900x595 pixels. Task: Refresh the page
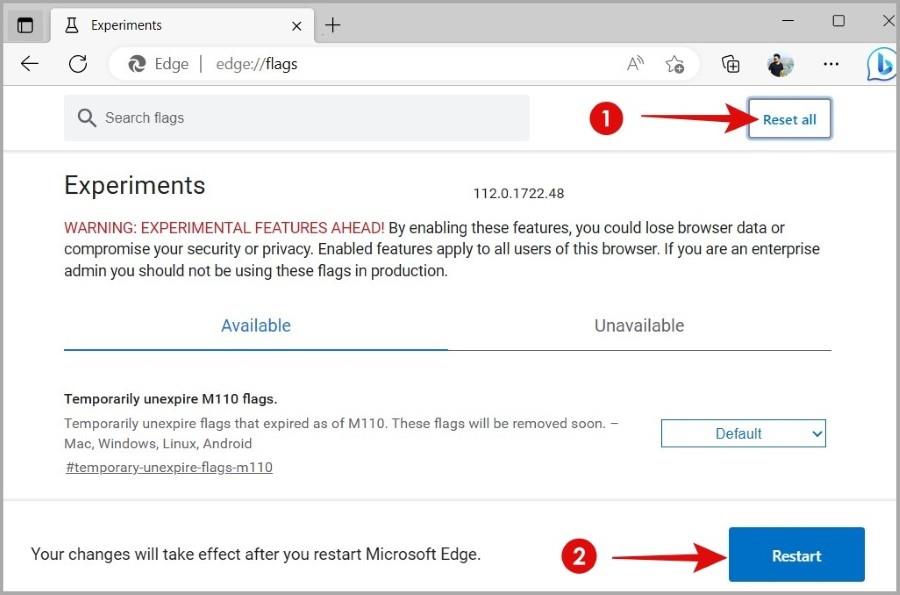point(78,64)
